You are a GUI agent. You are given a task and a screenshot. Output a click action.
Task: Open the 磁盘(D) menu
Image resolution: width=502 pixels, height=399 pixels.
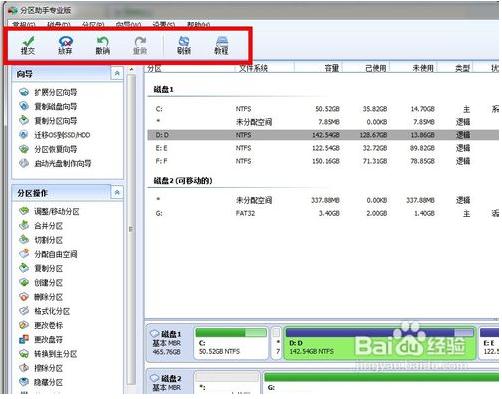(x=59, y=25)
